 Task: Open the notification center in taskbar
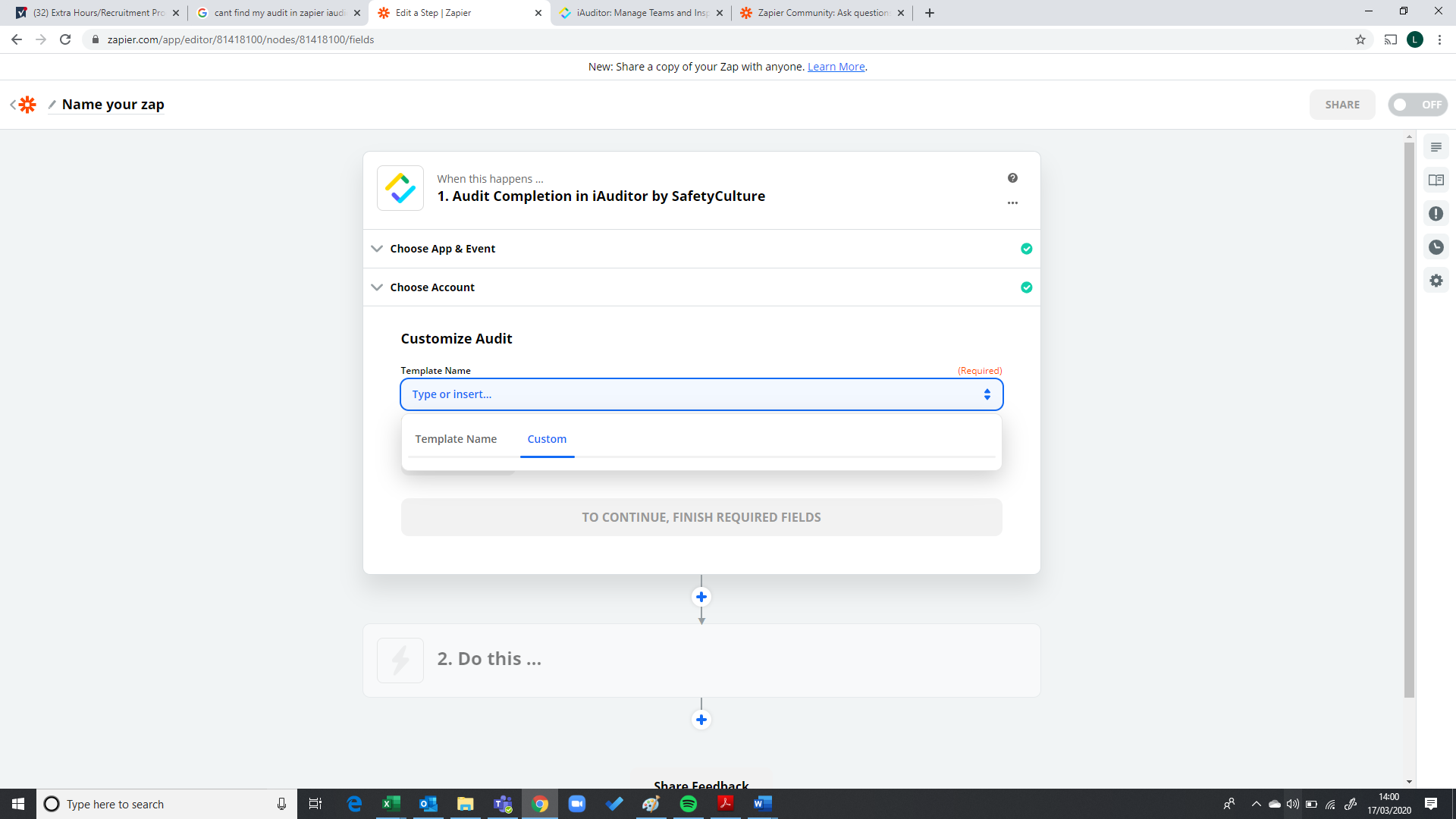coord(1431,804)
